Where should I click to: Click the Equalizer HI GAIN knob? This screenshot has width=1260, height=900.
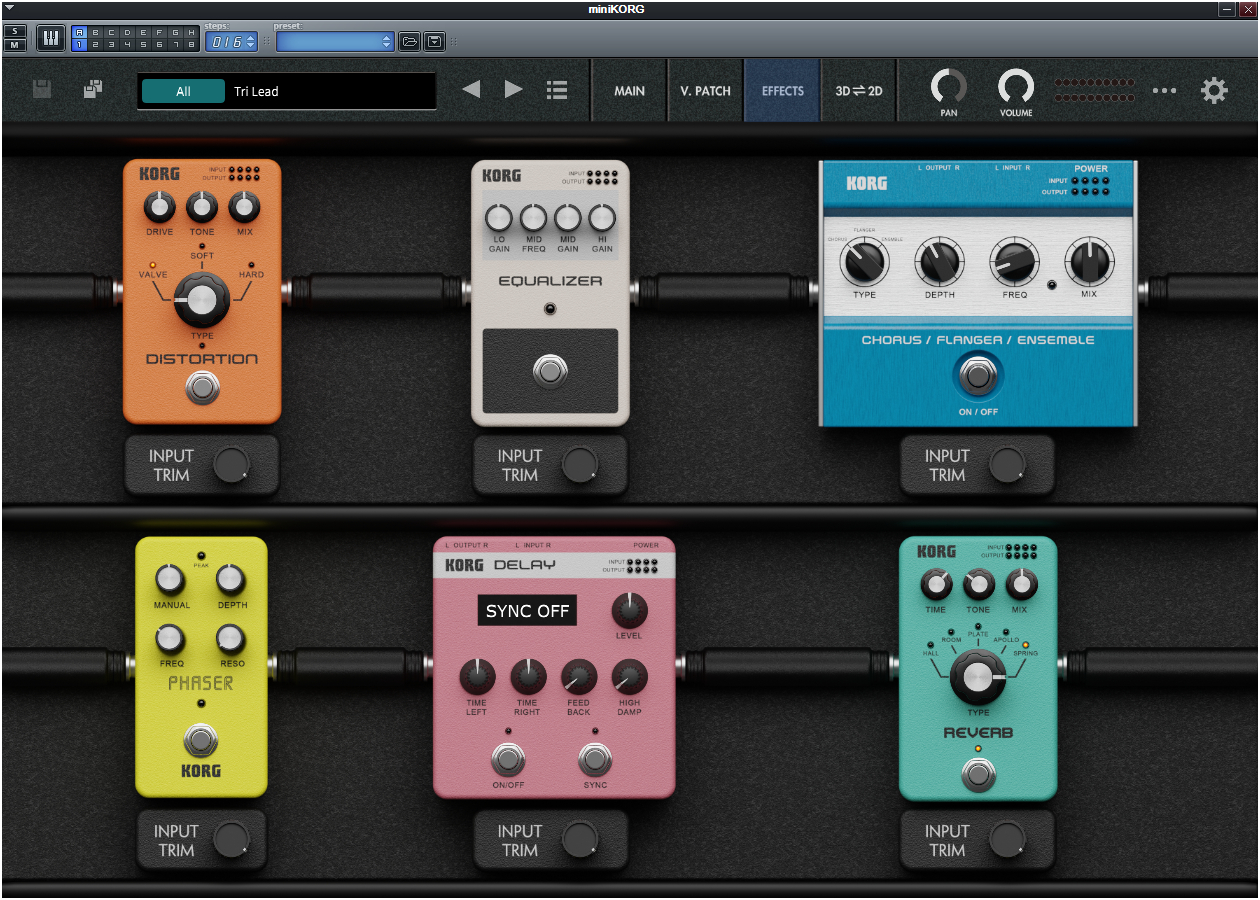(602, 217)
